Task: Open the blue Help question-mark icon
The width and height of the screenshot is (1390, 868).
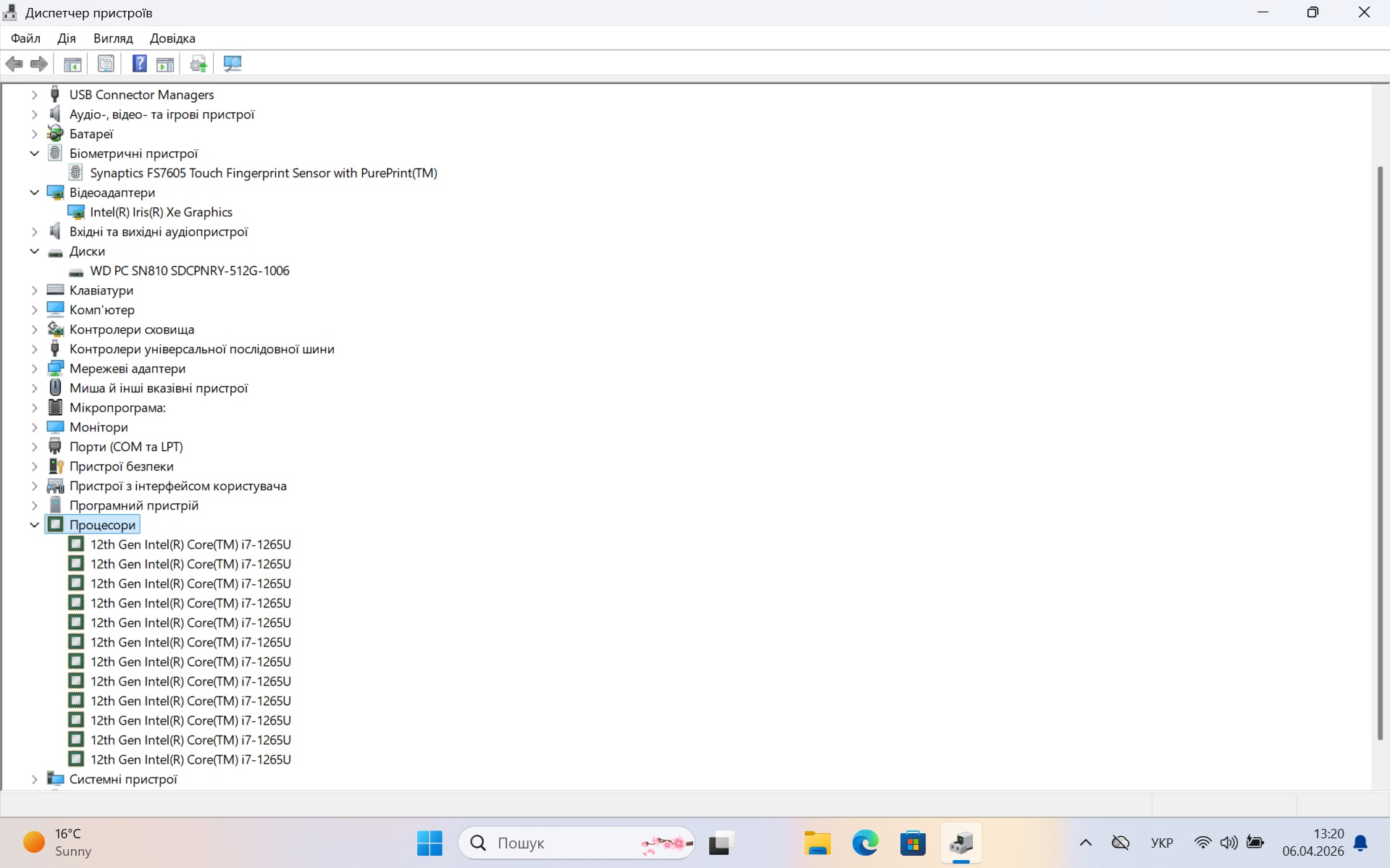Action: click(139, 64)
